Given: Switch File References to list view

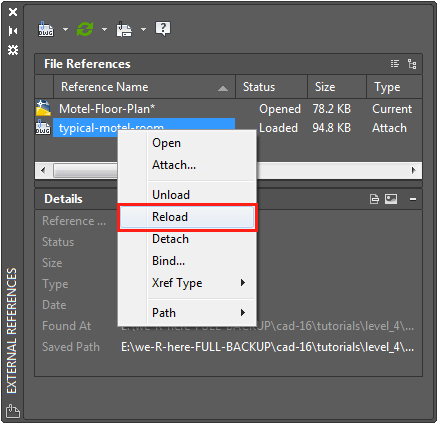Looking at the screenshot, I should (395, 64).
